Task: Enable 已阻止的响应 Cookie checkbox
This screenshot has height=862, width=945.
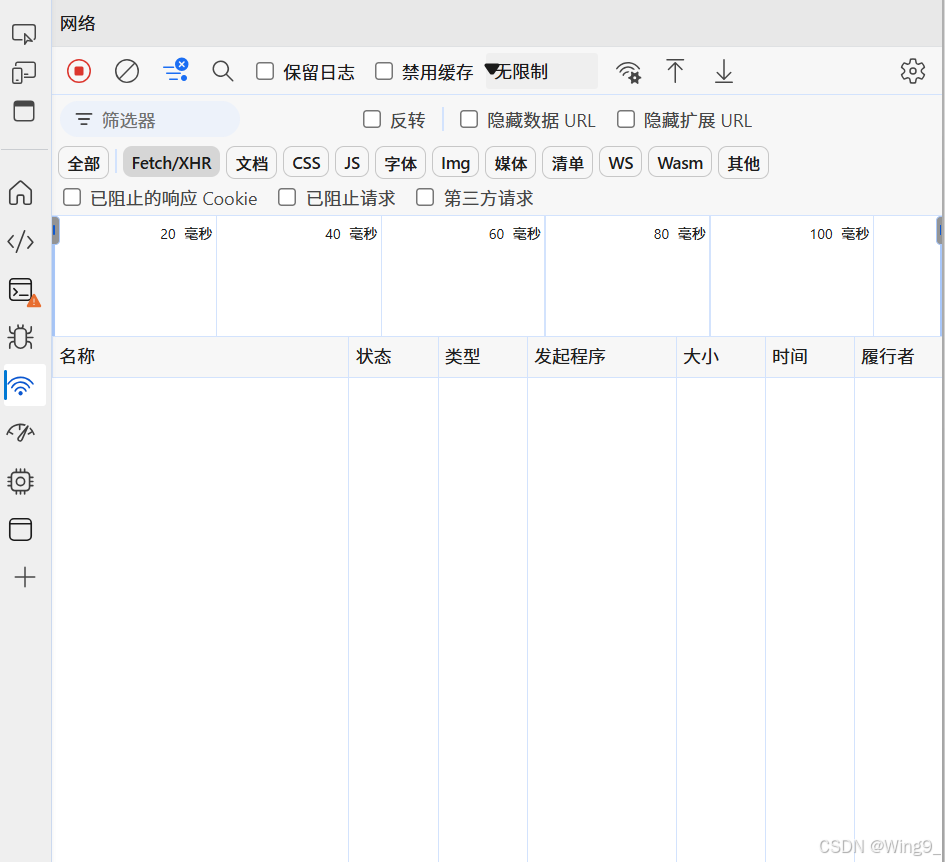Action: click(x=72, y=197)
